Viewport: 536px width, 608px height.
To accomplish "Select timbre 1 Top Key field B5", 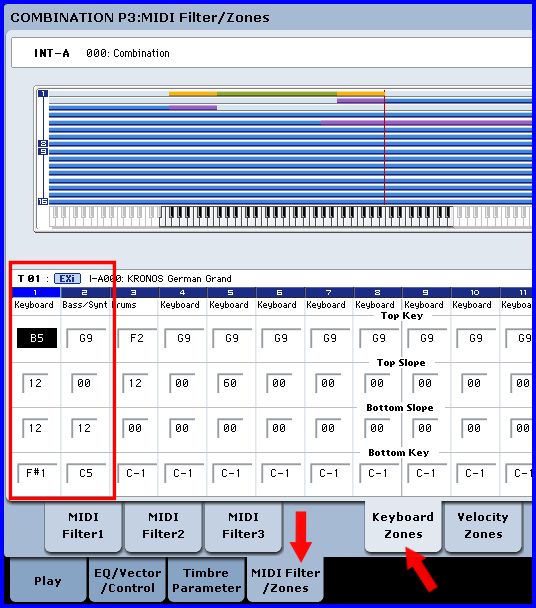I will tap(37, 338).
